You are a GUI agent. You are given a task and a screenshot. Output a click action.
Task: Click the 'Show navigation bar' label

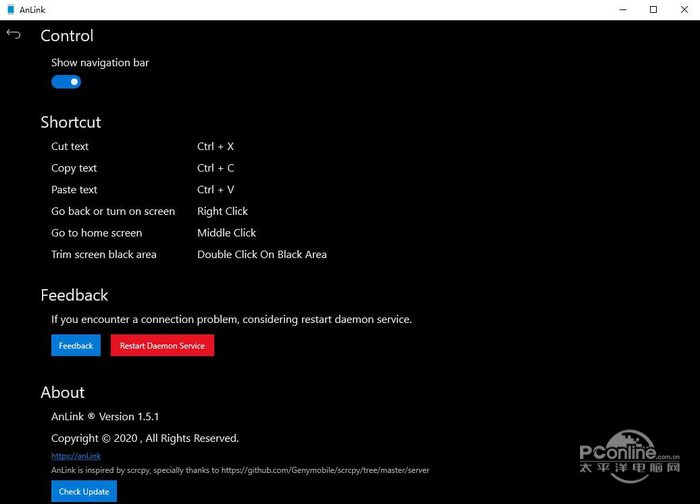tap(100, 62)
